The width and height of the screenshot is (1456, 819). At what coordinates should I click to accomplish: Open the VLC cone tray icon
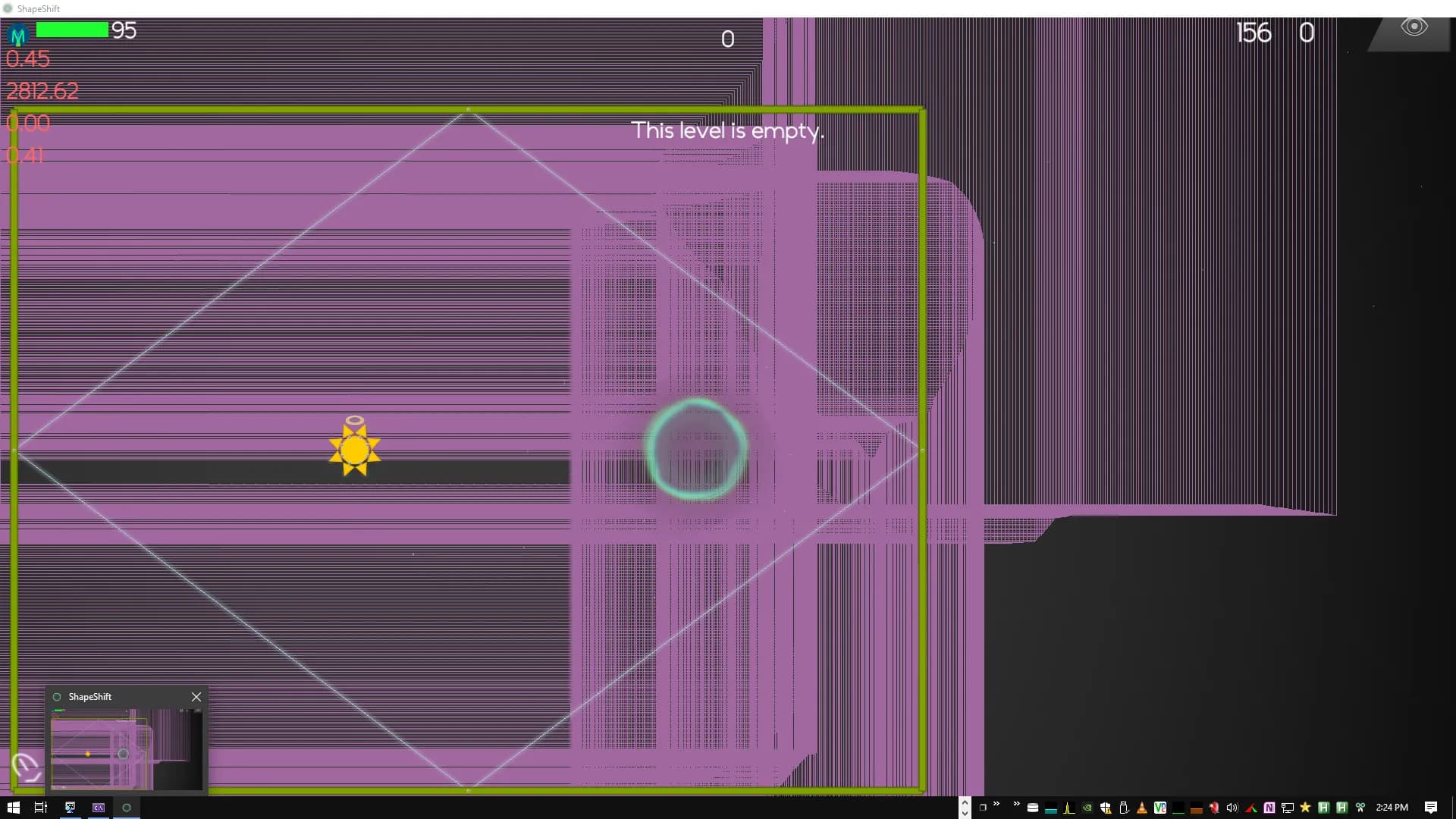[x=1141, y=808]
